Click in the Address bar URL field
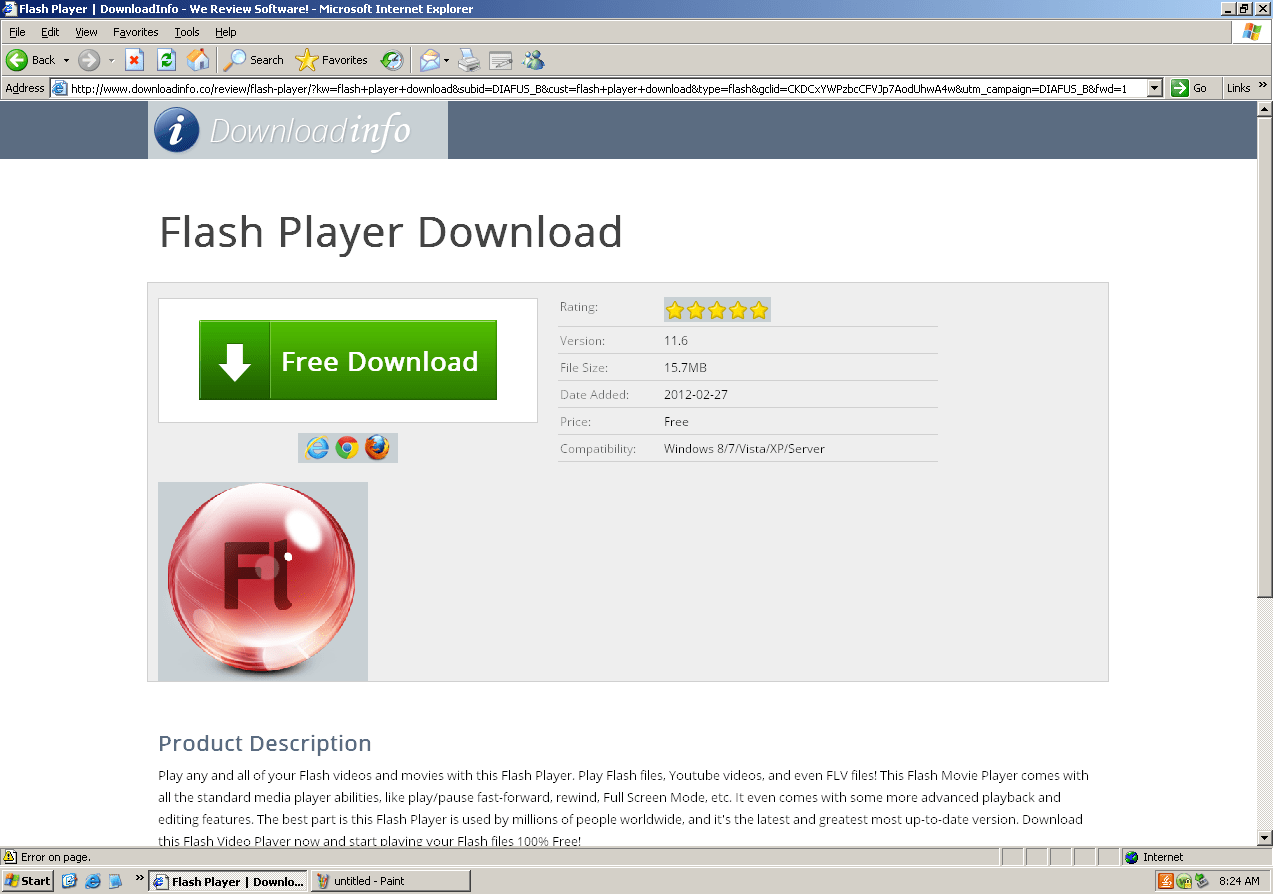This screenshot has height=894, width=1273. pos(597,88)
